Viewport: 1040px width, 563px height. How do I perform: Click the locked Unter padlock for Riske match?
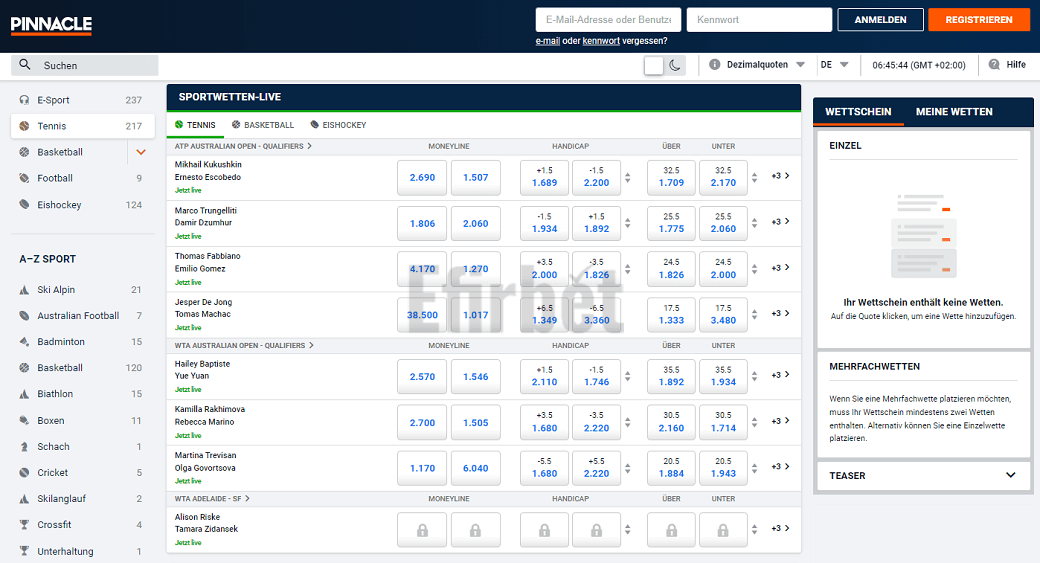(x=723, y=530)
